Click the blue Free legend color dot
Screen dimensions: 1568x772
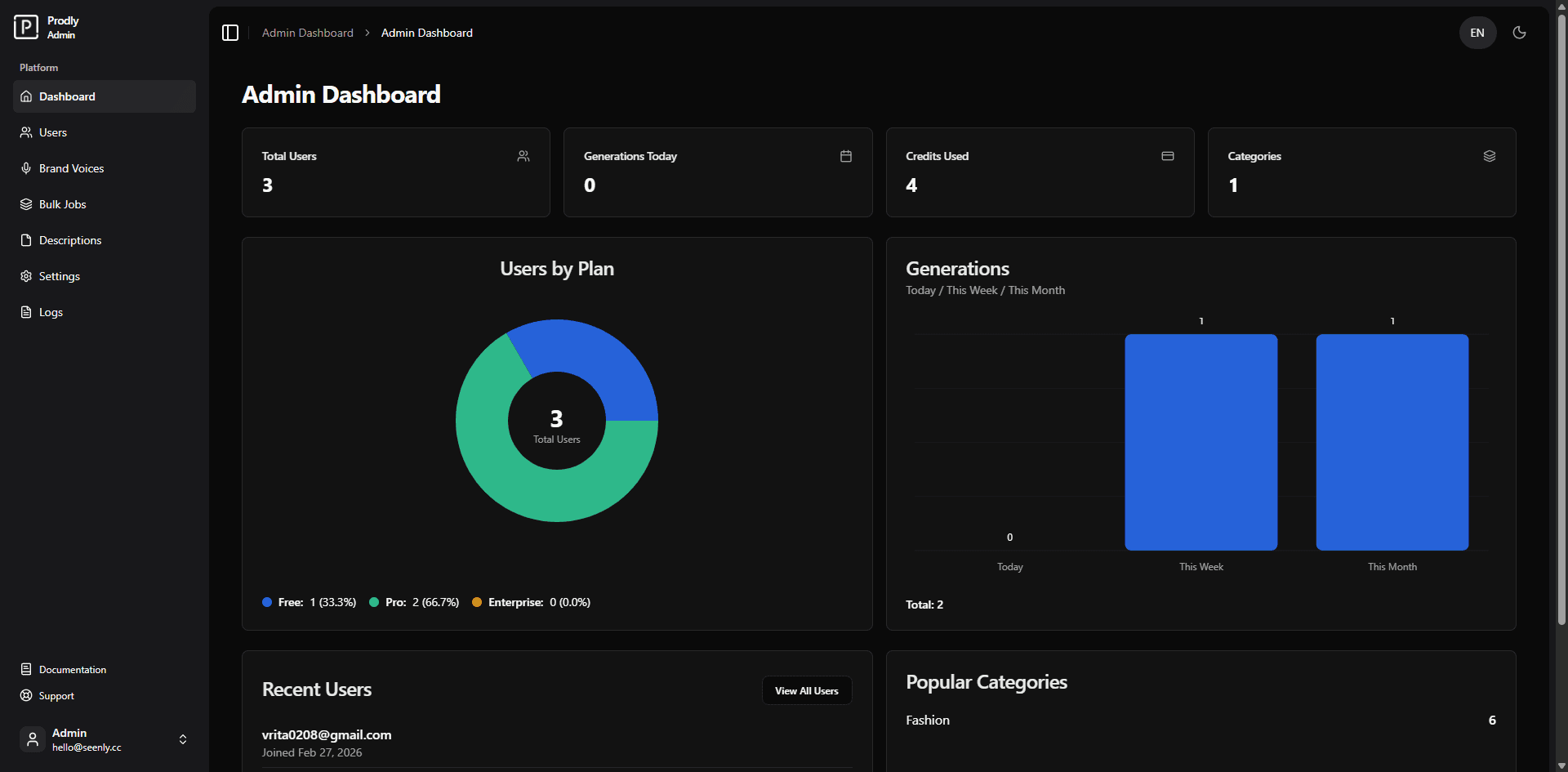(266, 602)
